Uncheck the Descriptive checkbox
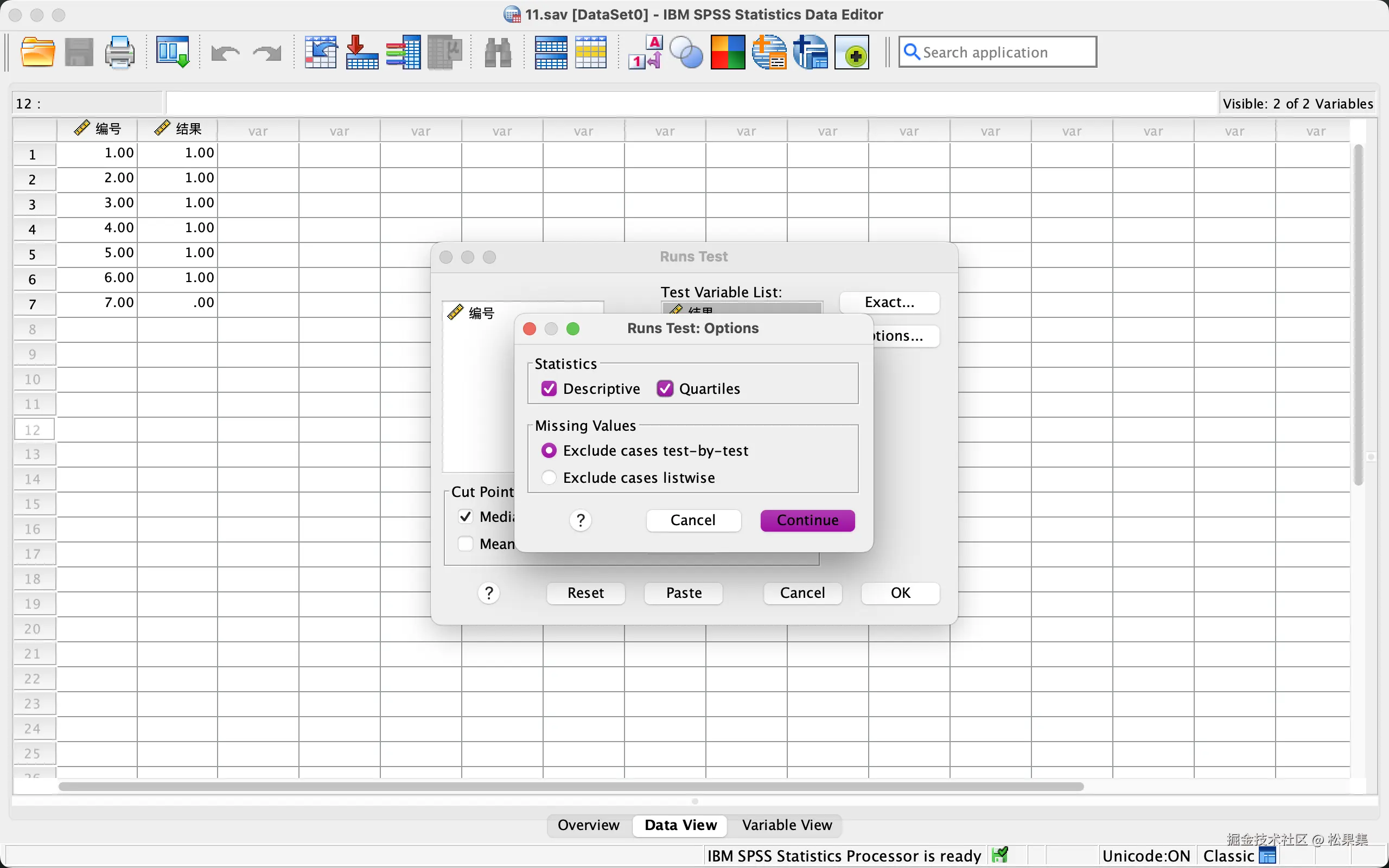1389x868 pixels. (x=549, y=388)
